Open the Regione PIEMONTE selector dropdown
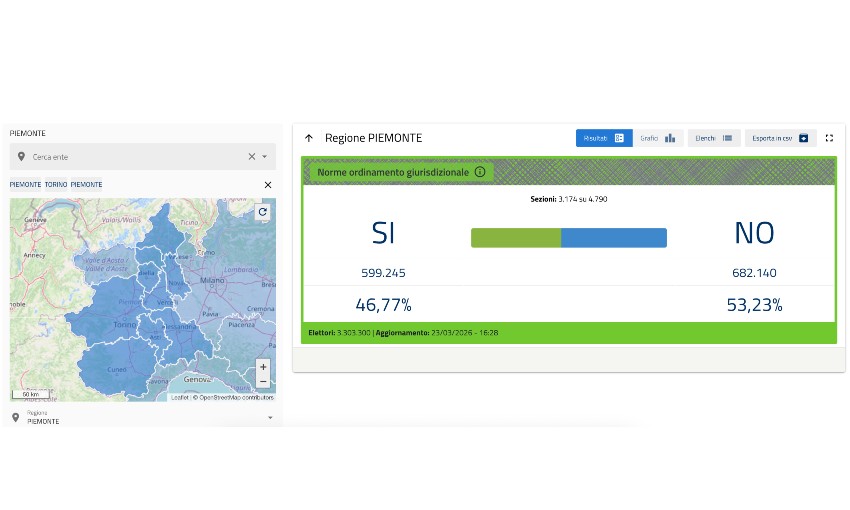This screenshot has width=850, height=510. coord(269,417)
